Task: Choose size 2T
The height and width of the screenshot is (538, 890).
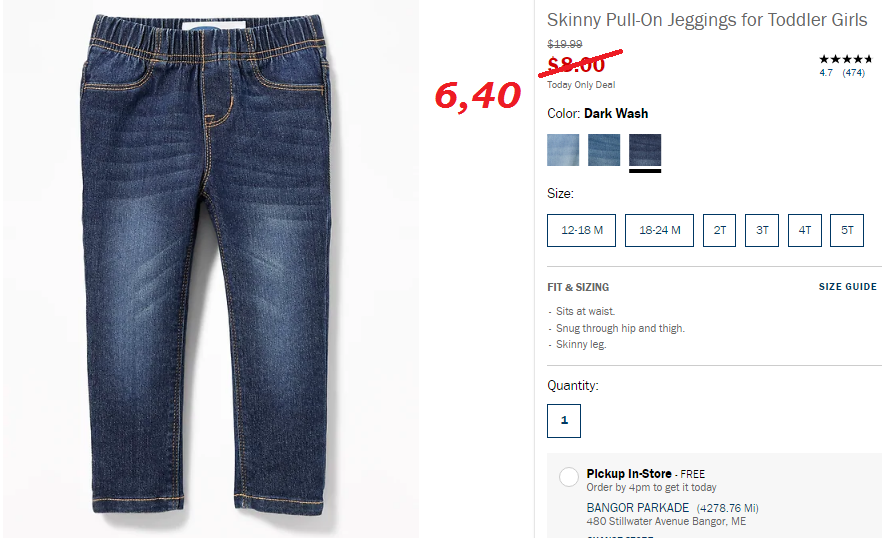Action: click(x=719, y=230)
